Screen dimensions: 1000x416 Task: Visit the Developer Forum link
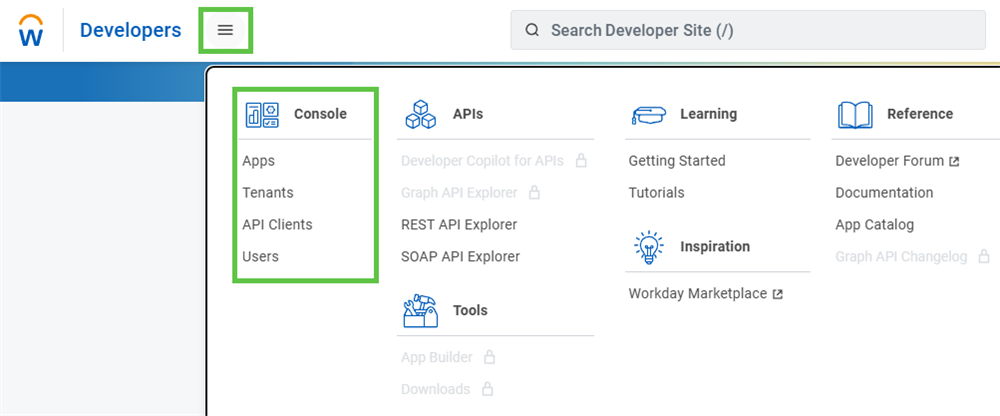pos(890,161)
